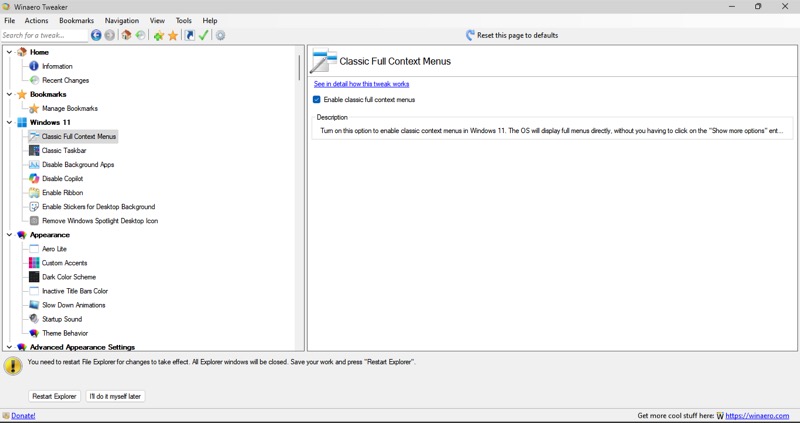Select the Information label

point(57,66)
